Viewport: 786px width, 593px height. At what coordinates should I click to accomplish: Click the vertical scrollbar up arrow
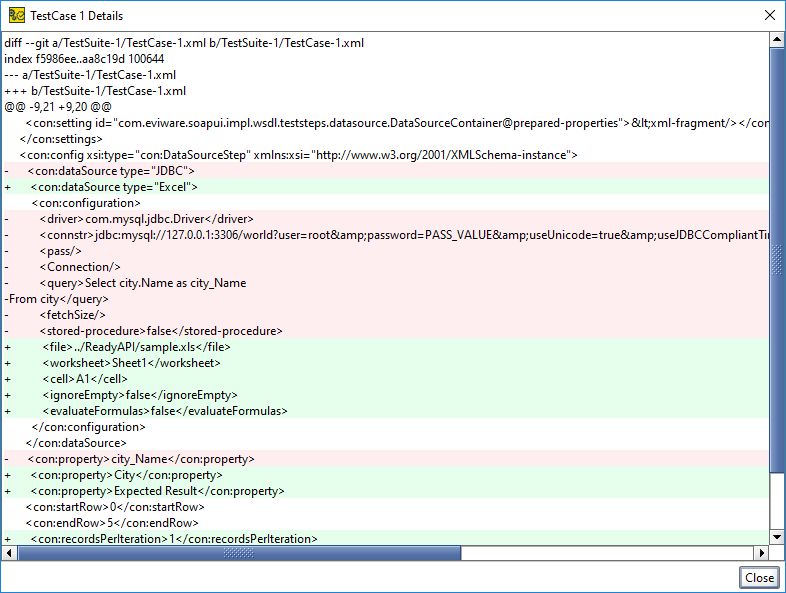tap(776, 39)
